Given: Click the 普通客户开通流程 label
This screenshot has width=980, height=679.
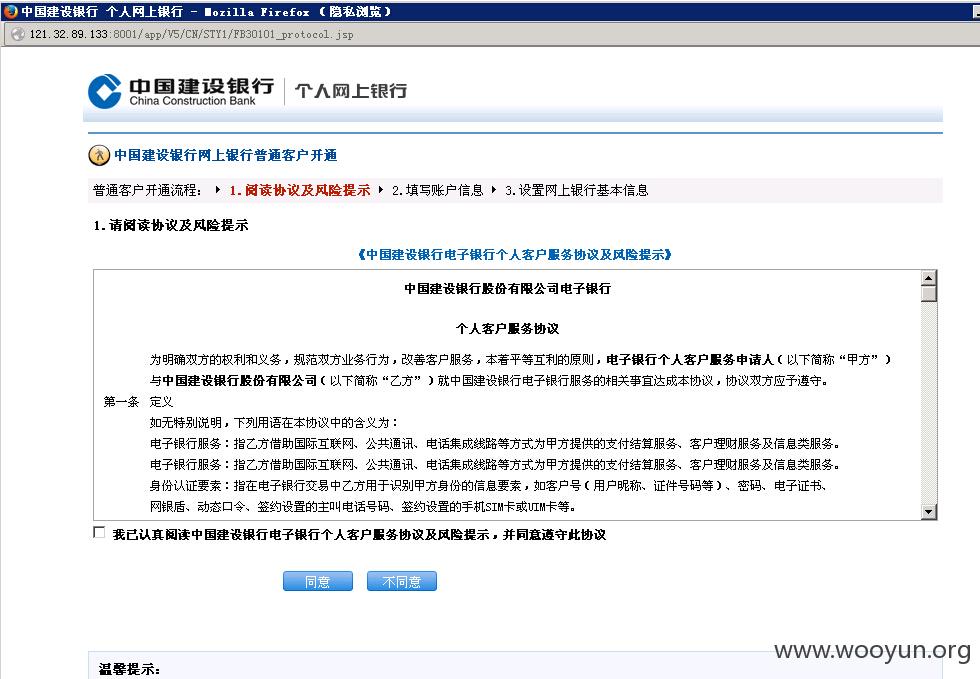Looking at the screenshot, I should [147, 190].
